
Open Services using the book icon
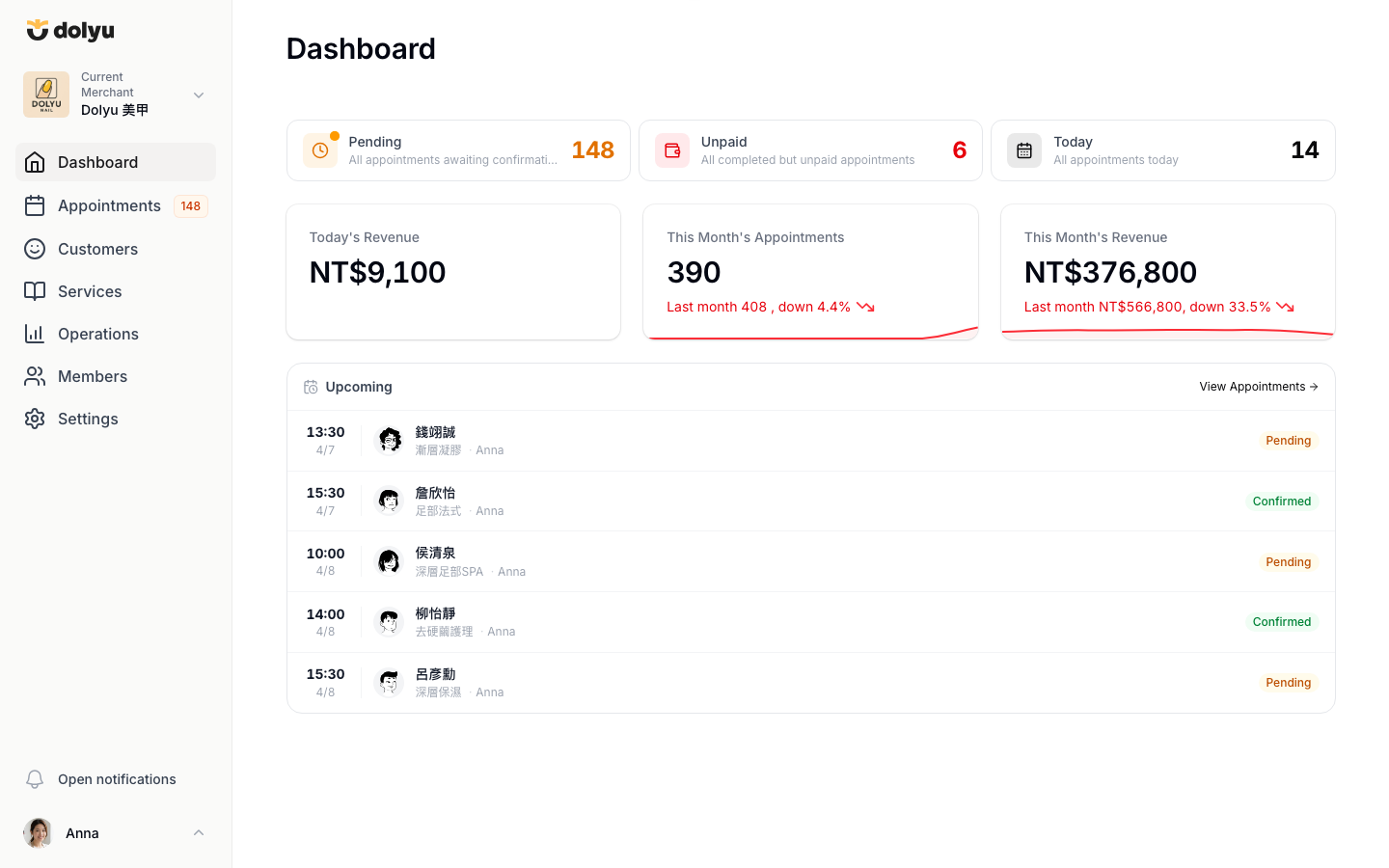tap(35, 290)
